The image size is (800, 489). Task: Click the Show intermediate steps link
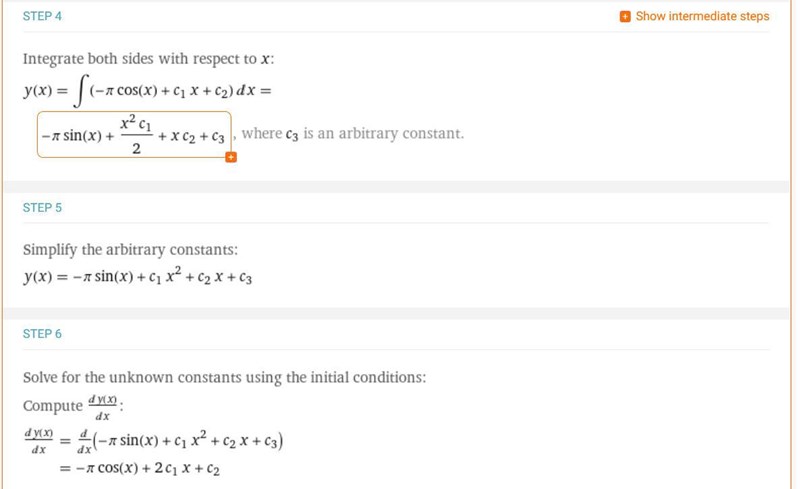click(x=702, y=17)
